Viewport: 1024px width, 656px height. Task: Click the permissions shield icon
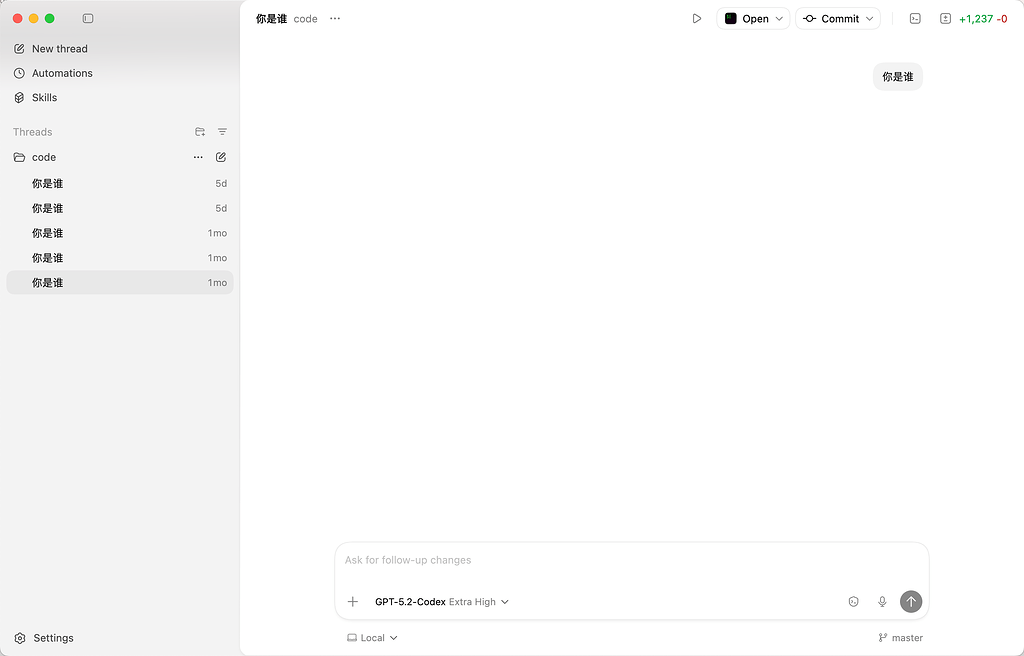pos(853,602)
